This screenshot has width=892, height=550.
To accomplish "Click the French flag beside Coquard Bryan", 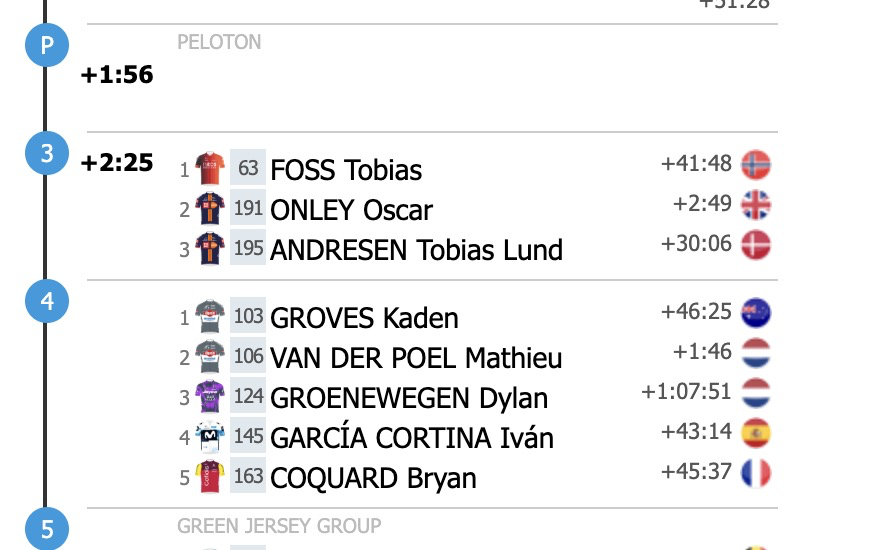I will coord(756,473).
